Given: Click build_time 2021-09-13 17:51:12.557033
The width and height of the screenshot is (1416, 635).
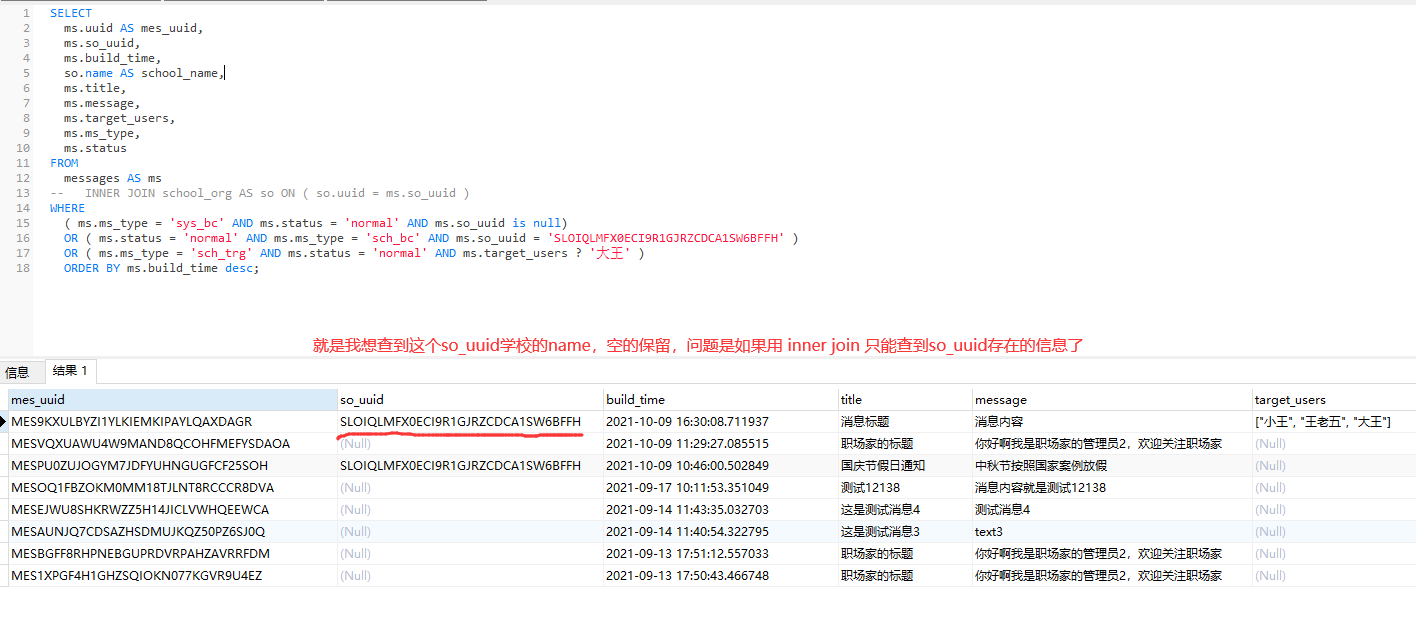Looking at the screenshot, I should point(720,553).
